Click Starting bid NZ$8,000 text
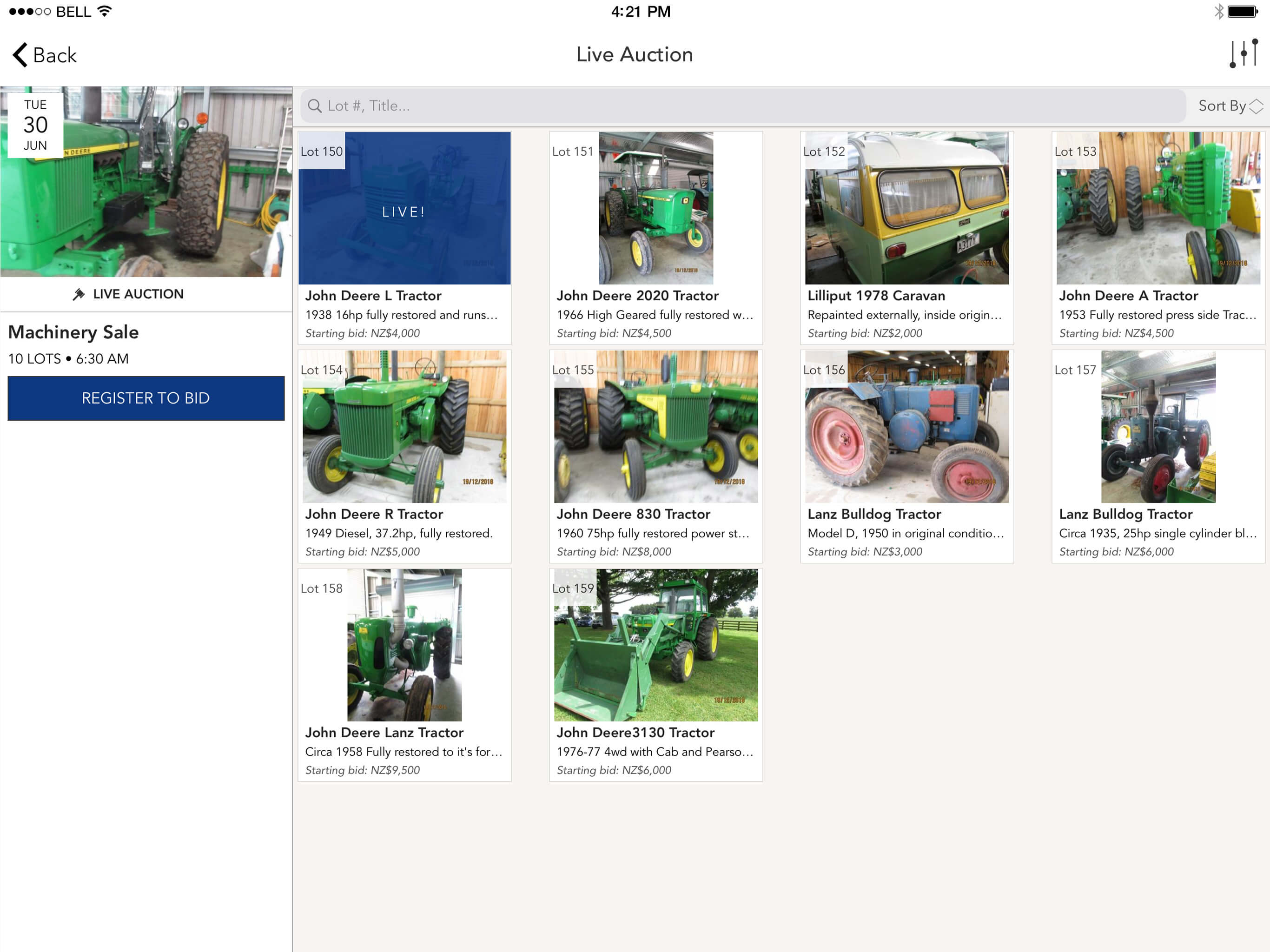 click(614, 552)
